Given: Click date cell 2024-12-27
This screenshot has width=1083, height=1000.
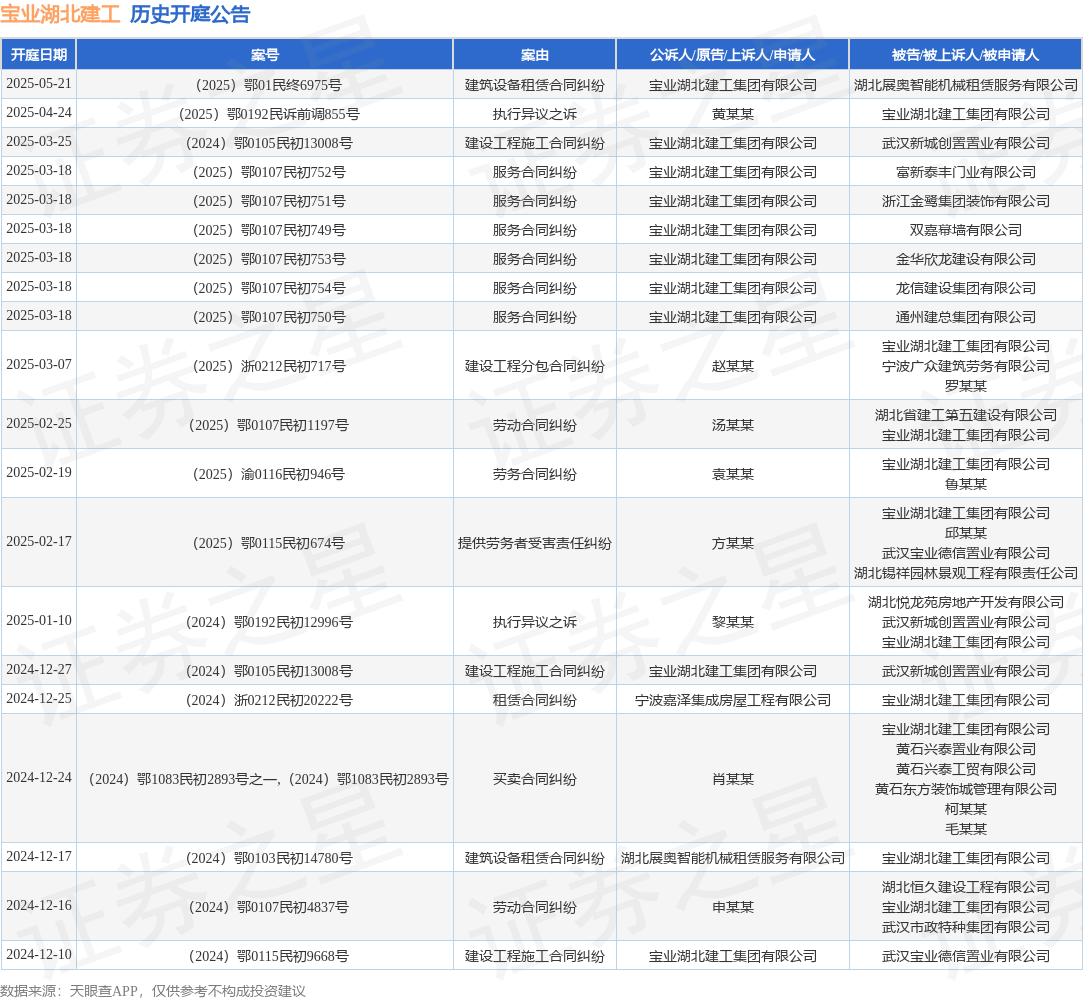Looking at the screenshot, I should 39,669.
